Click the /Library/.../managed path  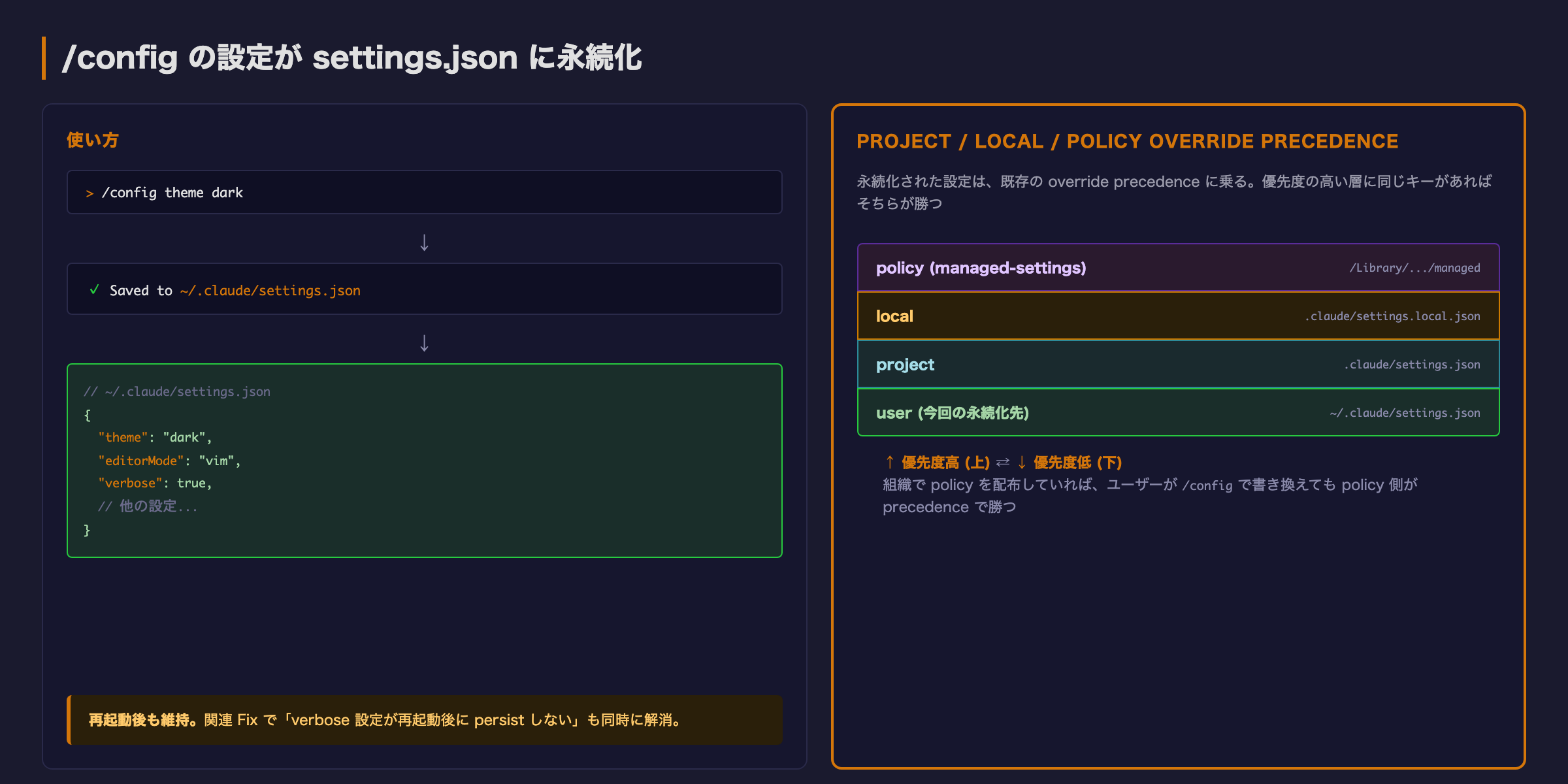[x=1414, y=268]
